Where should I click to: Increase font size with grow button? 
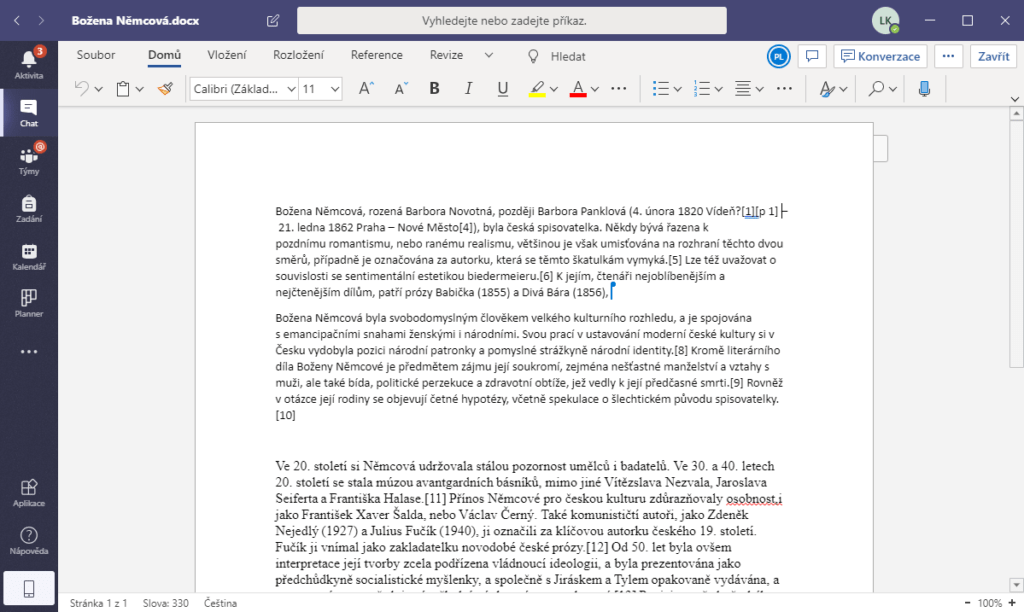(366, 89)
